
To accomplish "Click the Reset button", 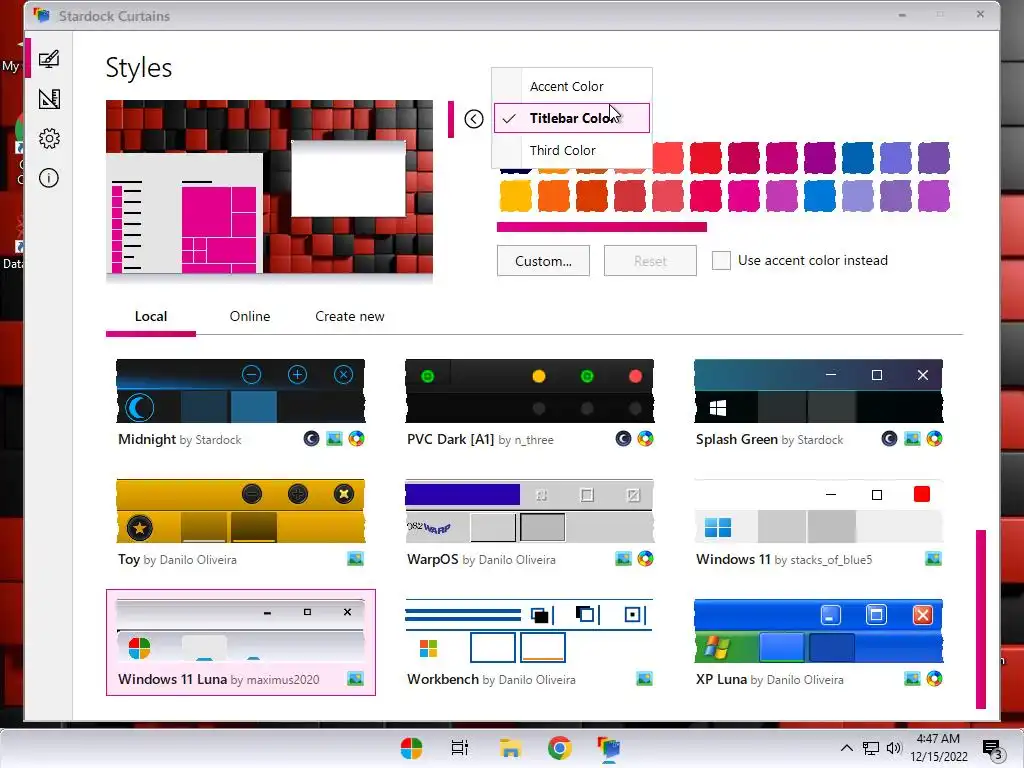I will point(650,261).
